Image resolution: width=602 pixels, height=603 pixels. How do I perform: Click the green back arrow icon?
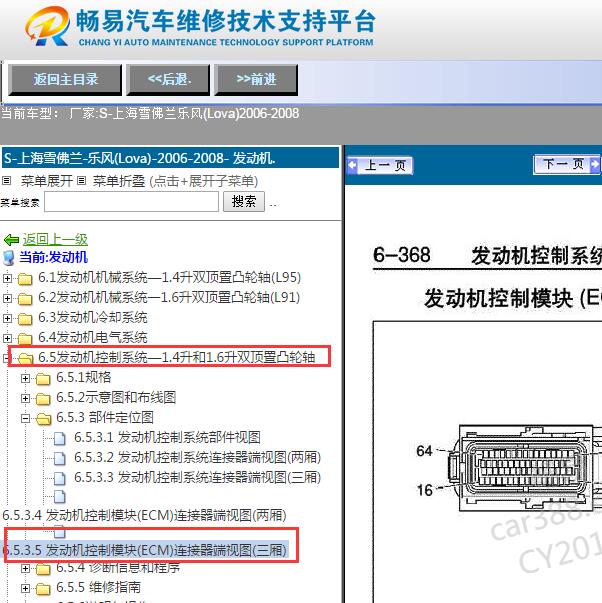point(11,240)
